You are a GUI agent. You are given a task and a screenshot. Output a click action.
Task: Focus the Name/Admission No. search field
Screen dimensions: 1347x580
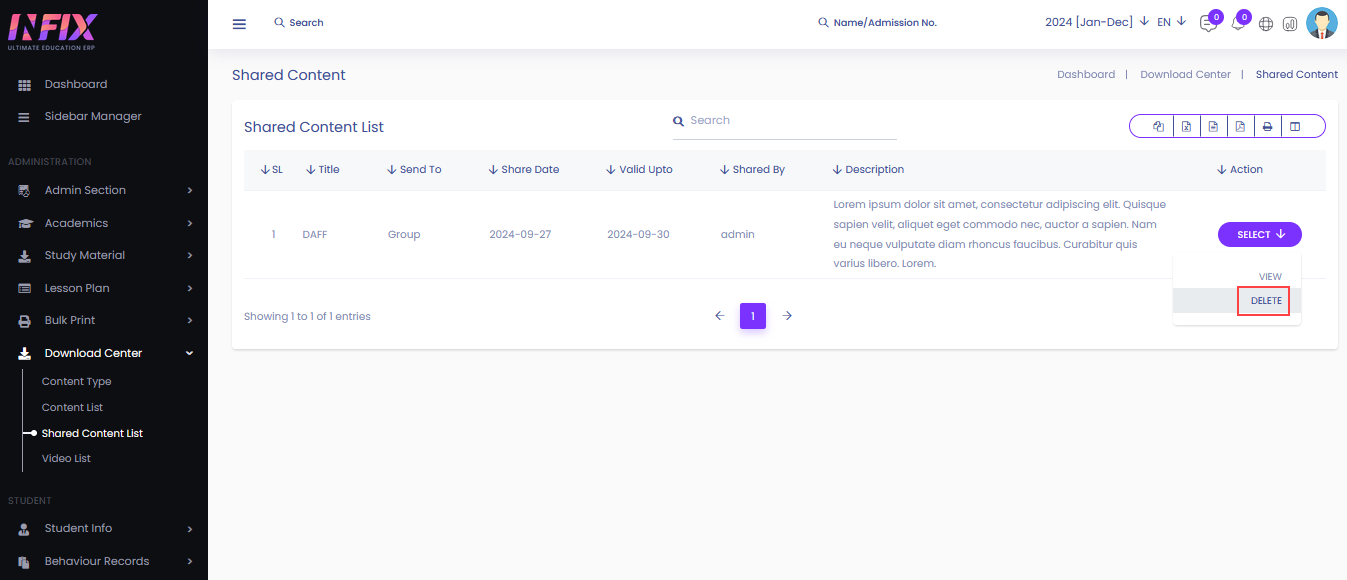885,23
